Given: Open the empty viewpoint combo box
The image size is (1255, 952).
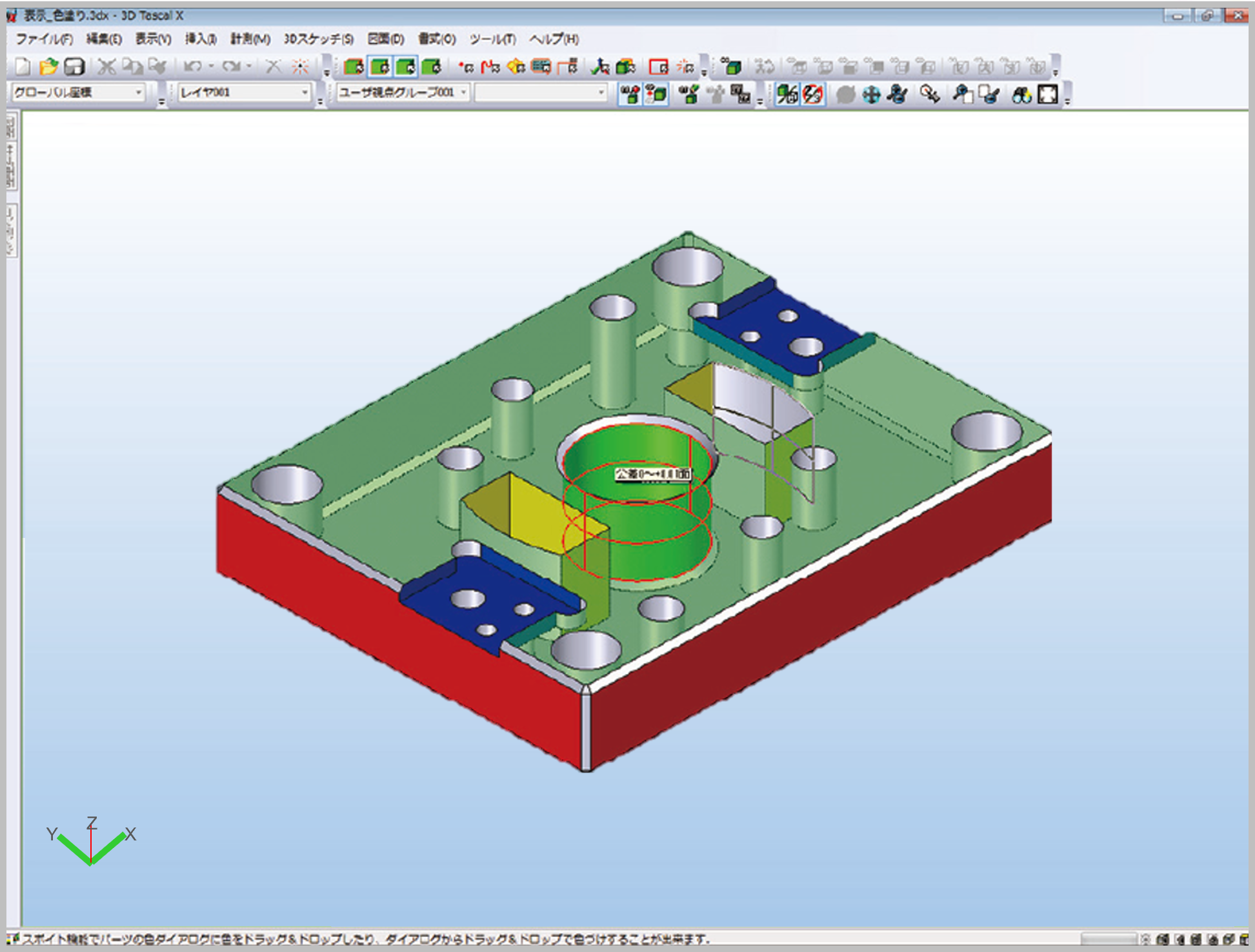Looking at the screenshot, I should 541,93.
